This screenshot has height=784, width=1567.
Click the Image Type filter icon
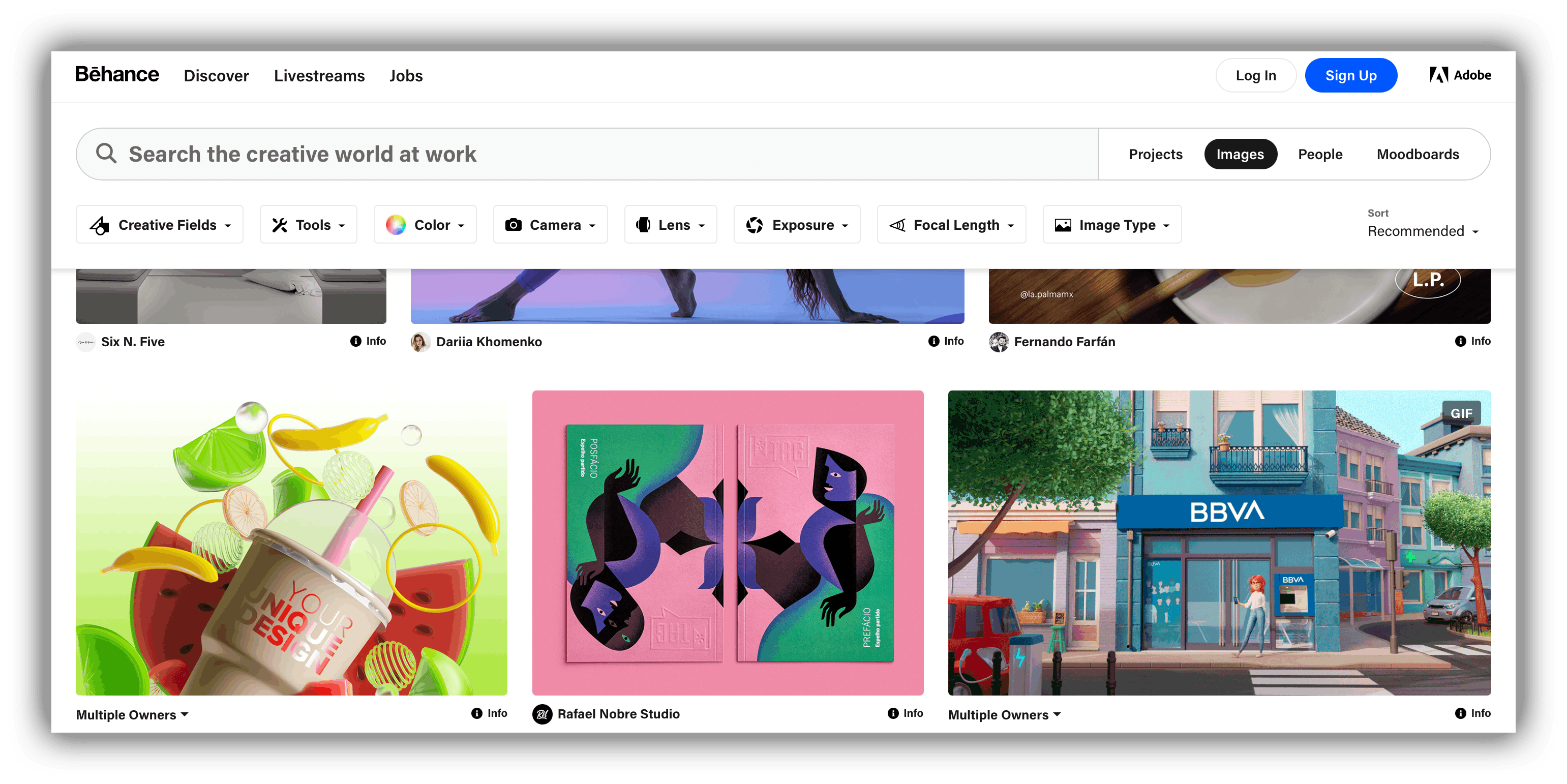(x=1062, y=224)
